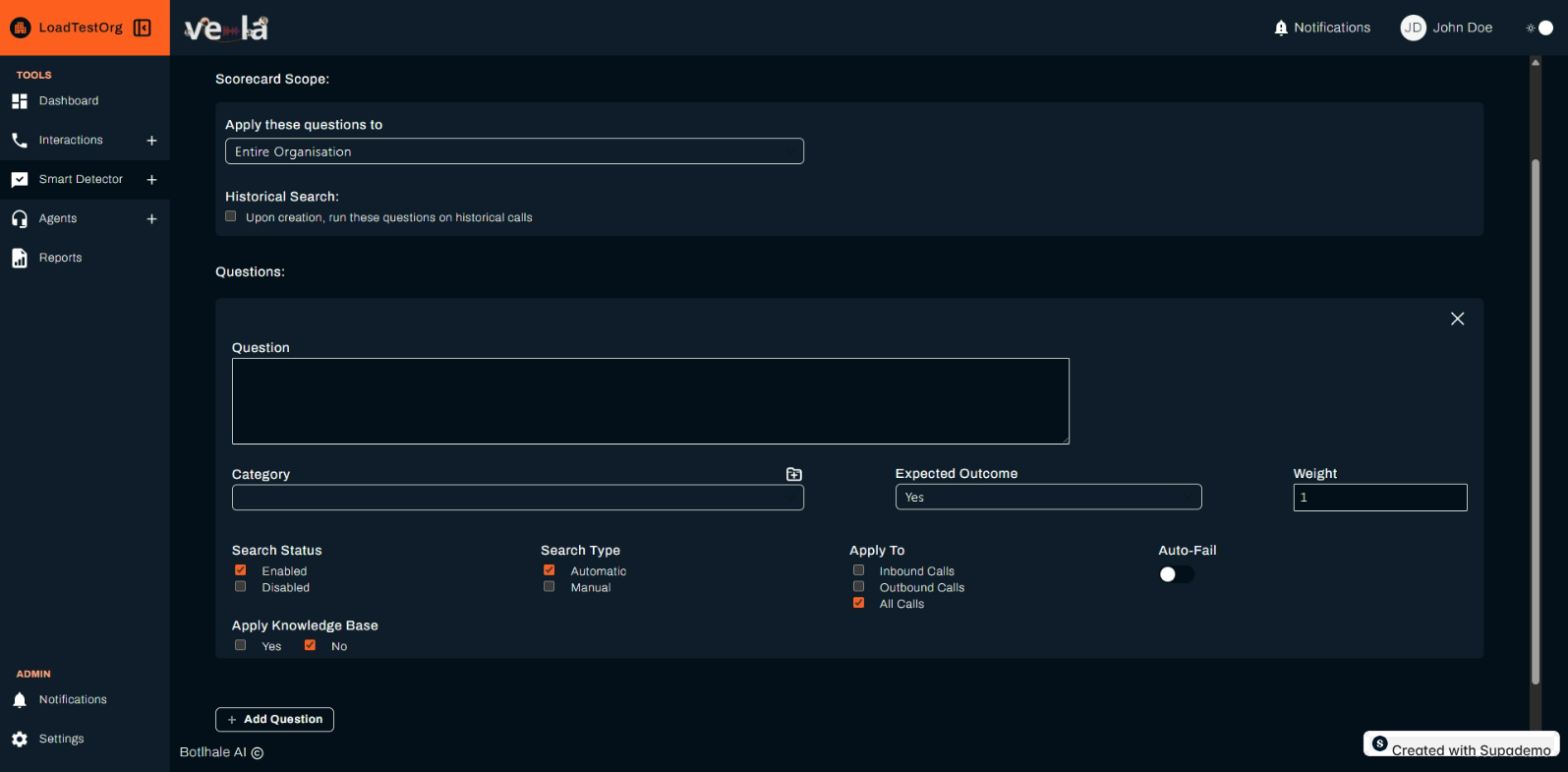Click the header Notifications bell icon
This screenshot has height=772, width=1568.
1281,28
